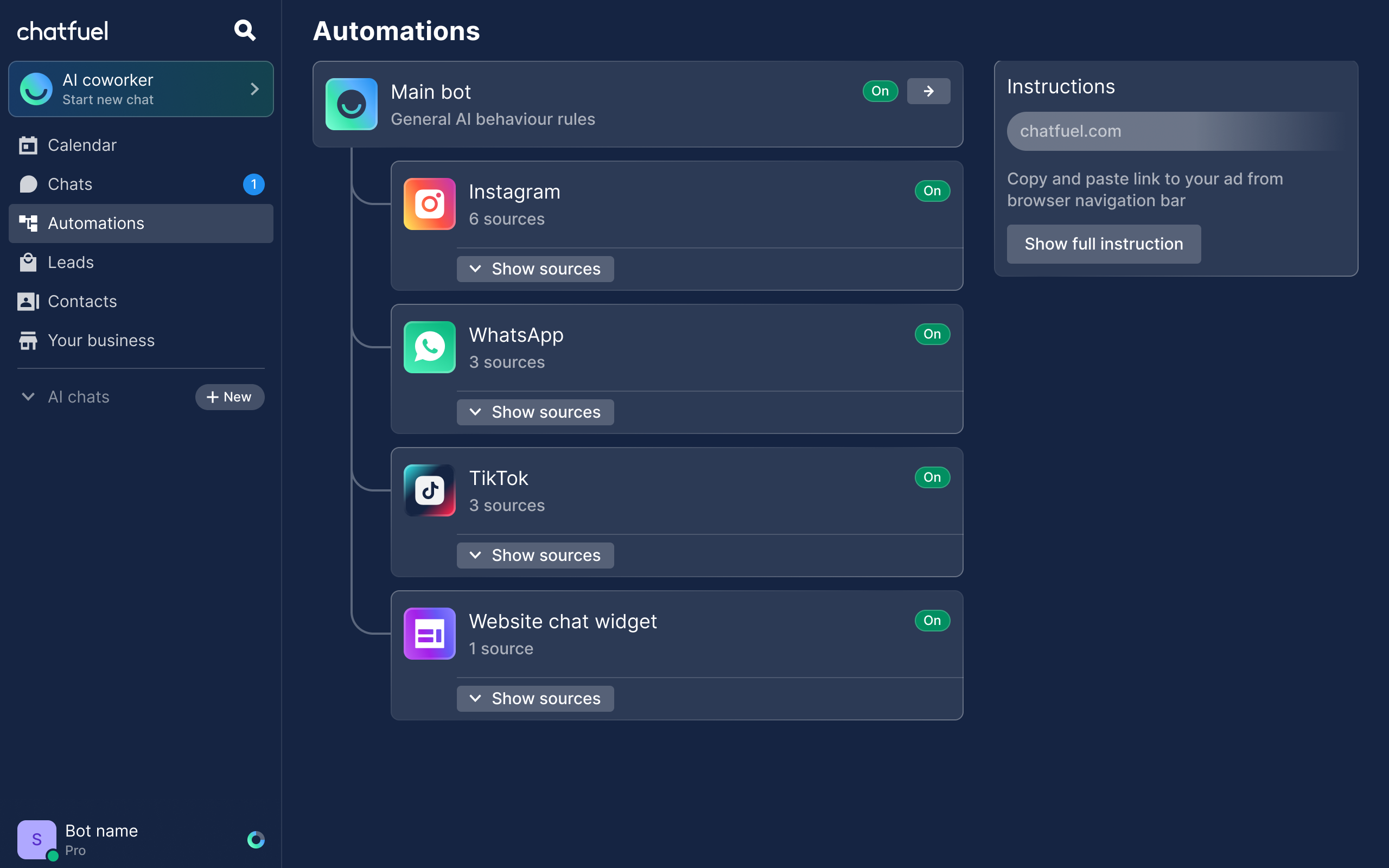
Task: Expand Show sources under Website chat widget
Action: click(x=535, y=699)
